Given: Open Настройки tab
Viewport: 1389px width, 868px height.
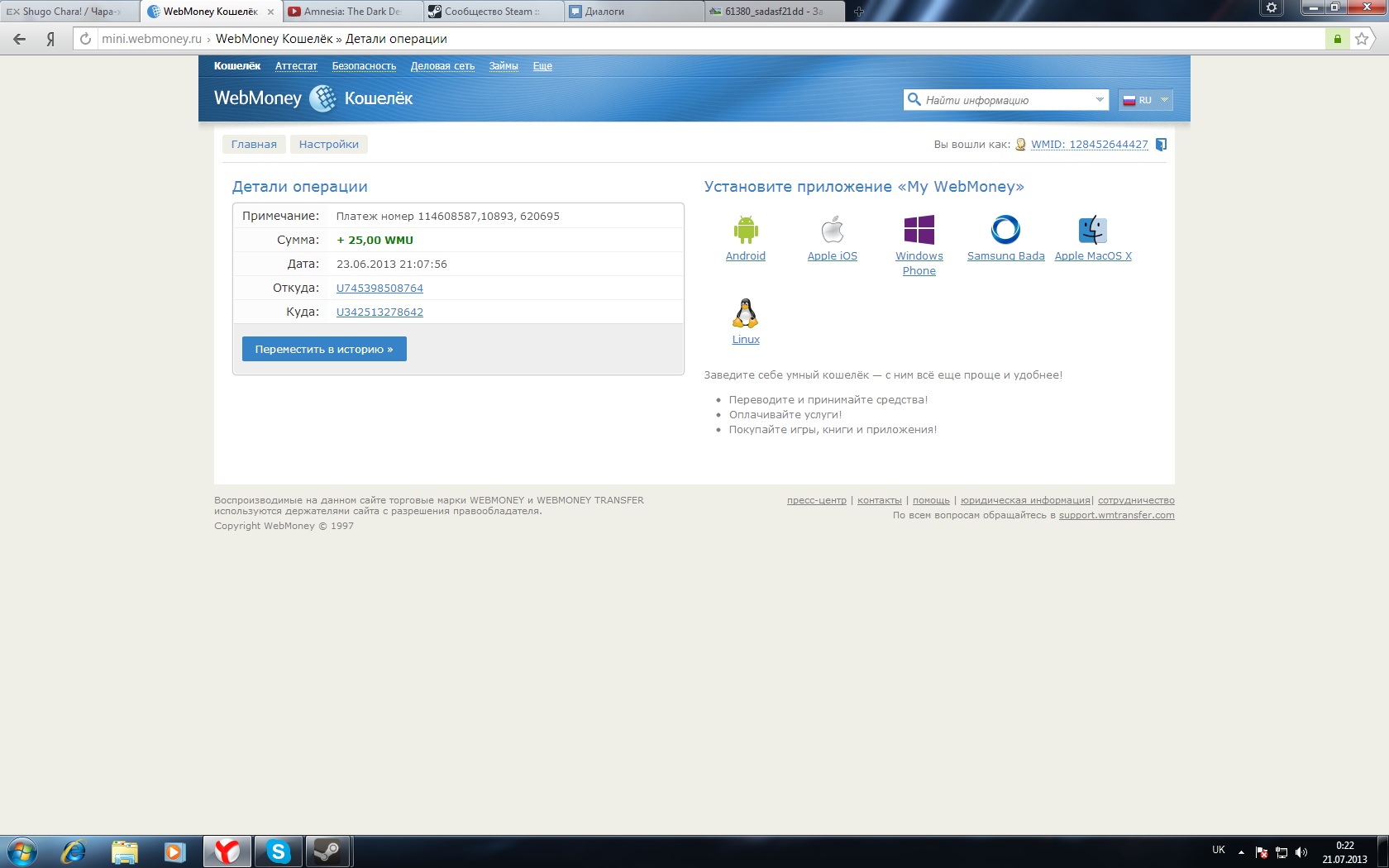Looking at the screenshot, I should (x=329, y=145).
